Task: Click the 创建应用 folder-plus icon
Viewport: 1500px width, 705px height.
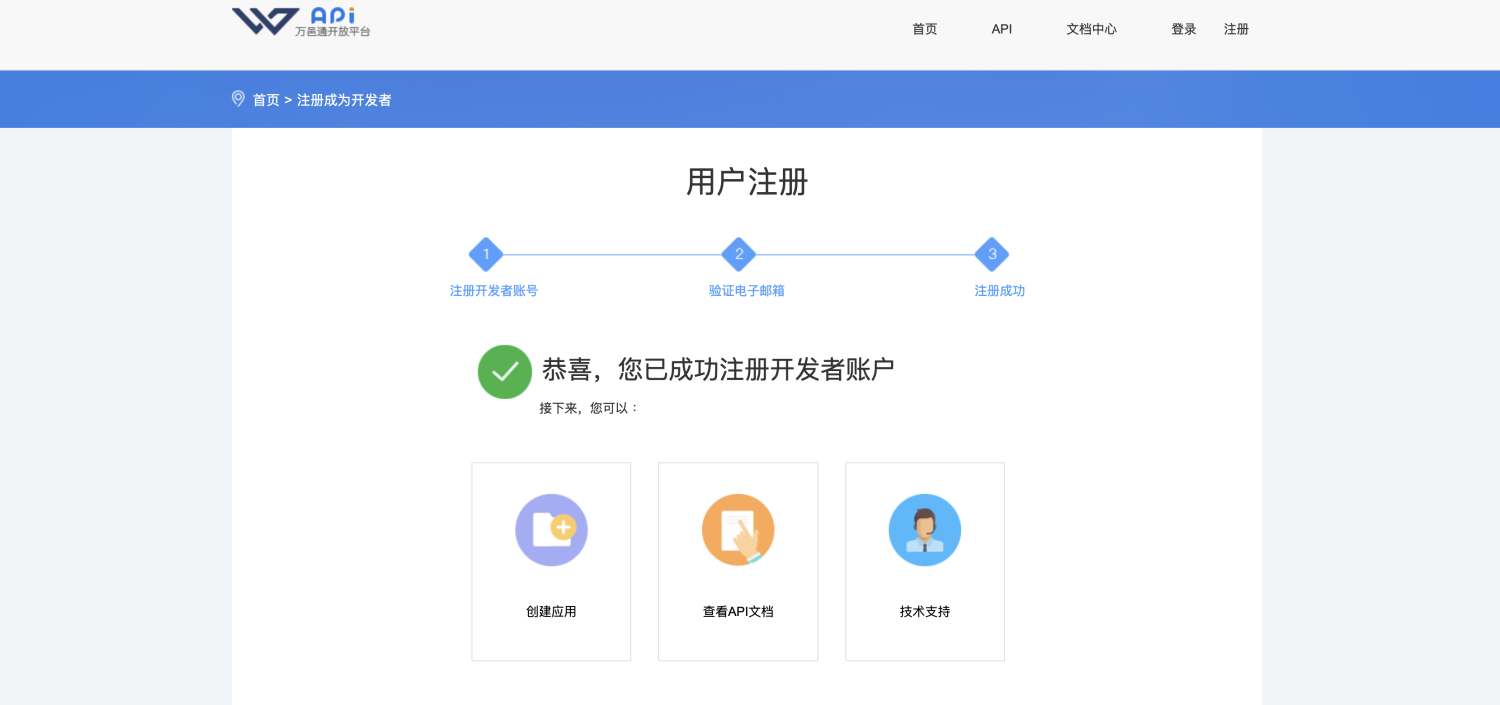Action: [x=551, y=530]
